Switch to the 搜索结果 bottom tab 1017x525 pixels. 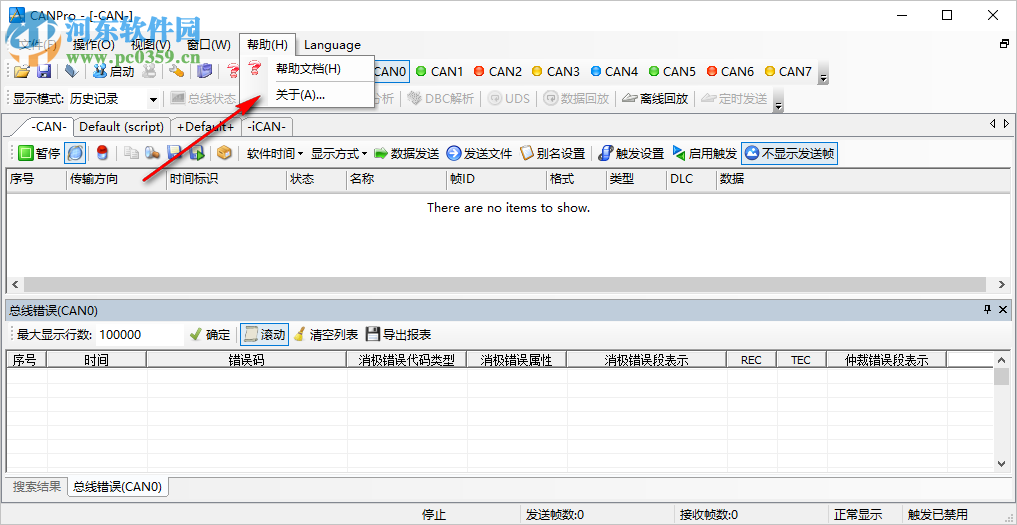[x=37, y=487]
